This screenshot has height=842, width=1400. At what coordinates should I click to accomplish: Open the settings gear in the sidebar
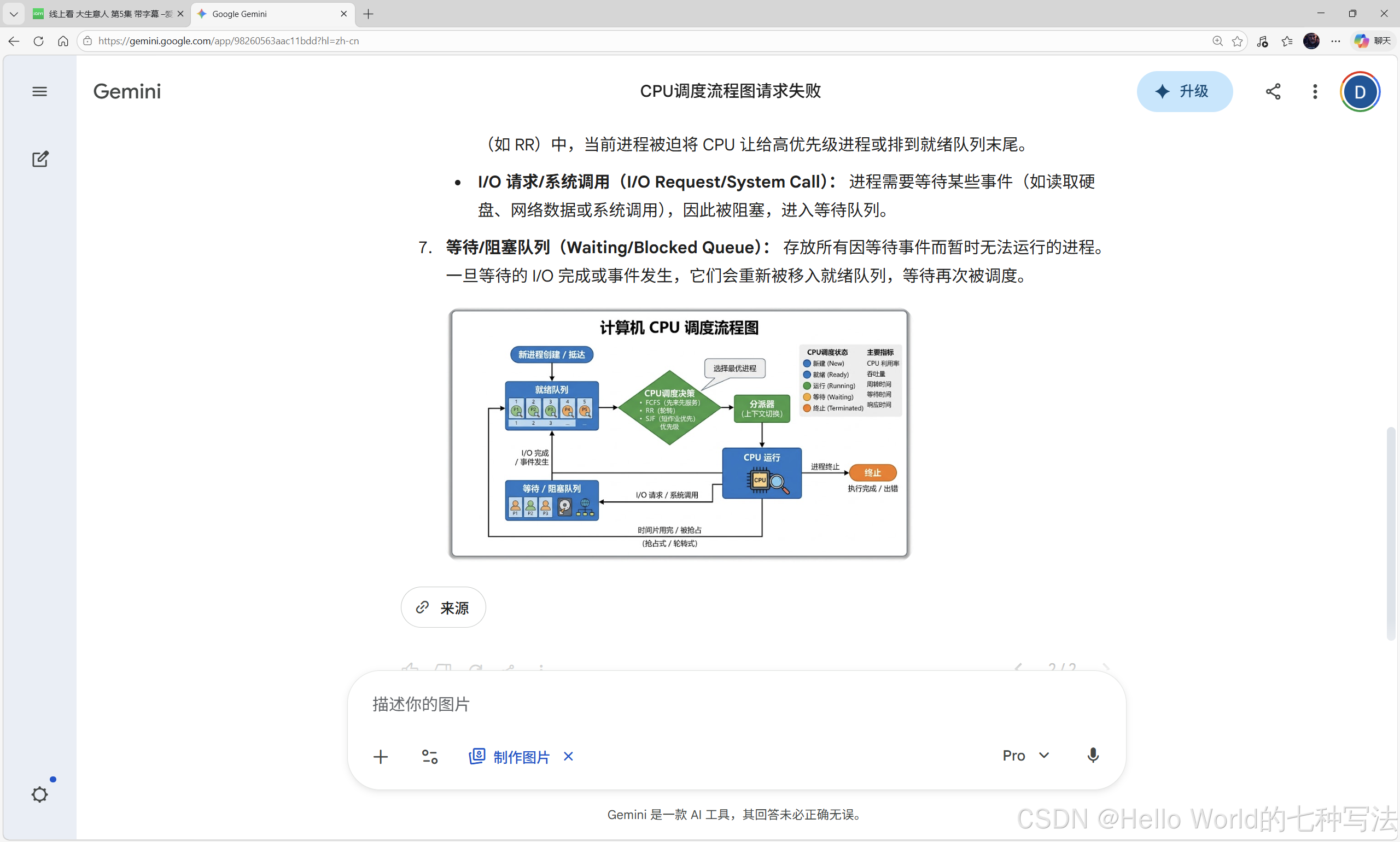click(39, 794)
